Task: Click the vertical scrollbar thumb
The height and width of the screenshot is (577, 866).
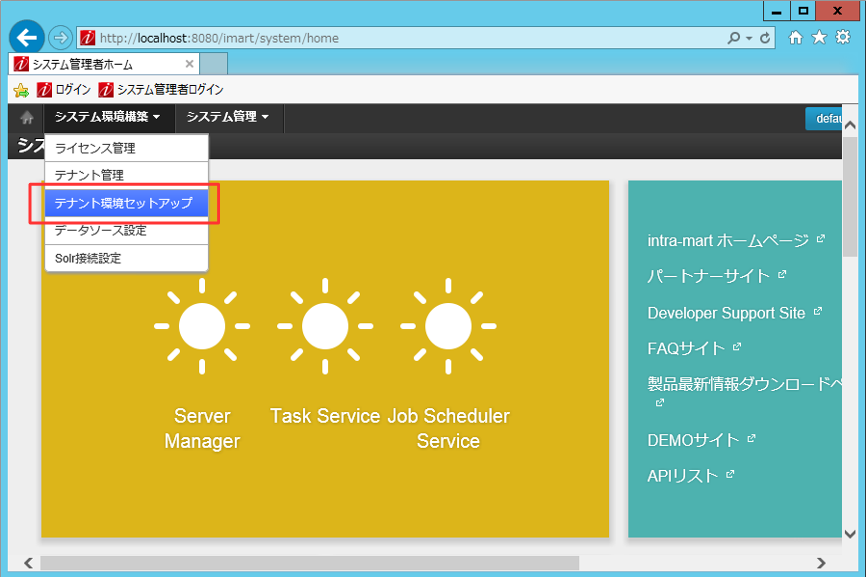Action: (851, 197)
